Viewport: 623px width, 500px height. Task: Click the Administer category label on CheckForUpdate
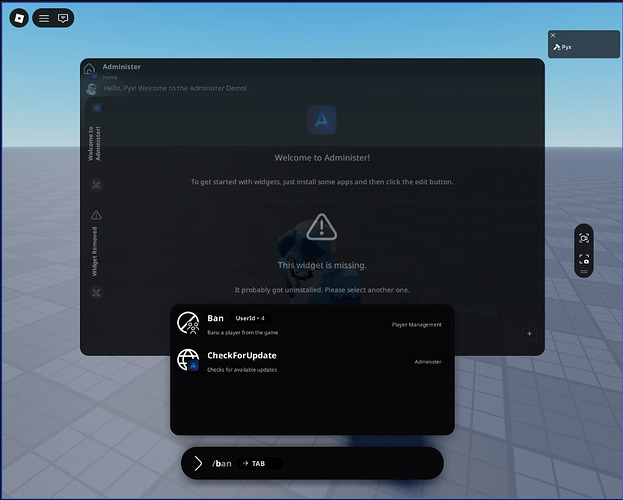coord(428,362)
